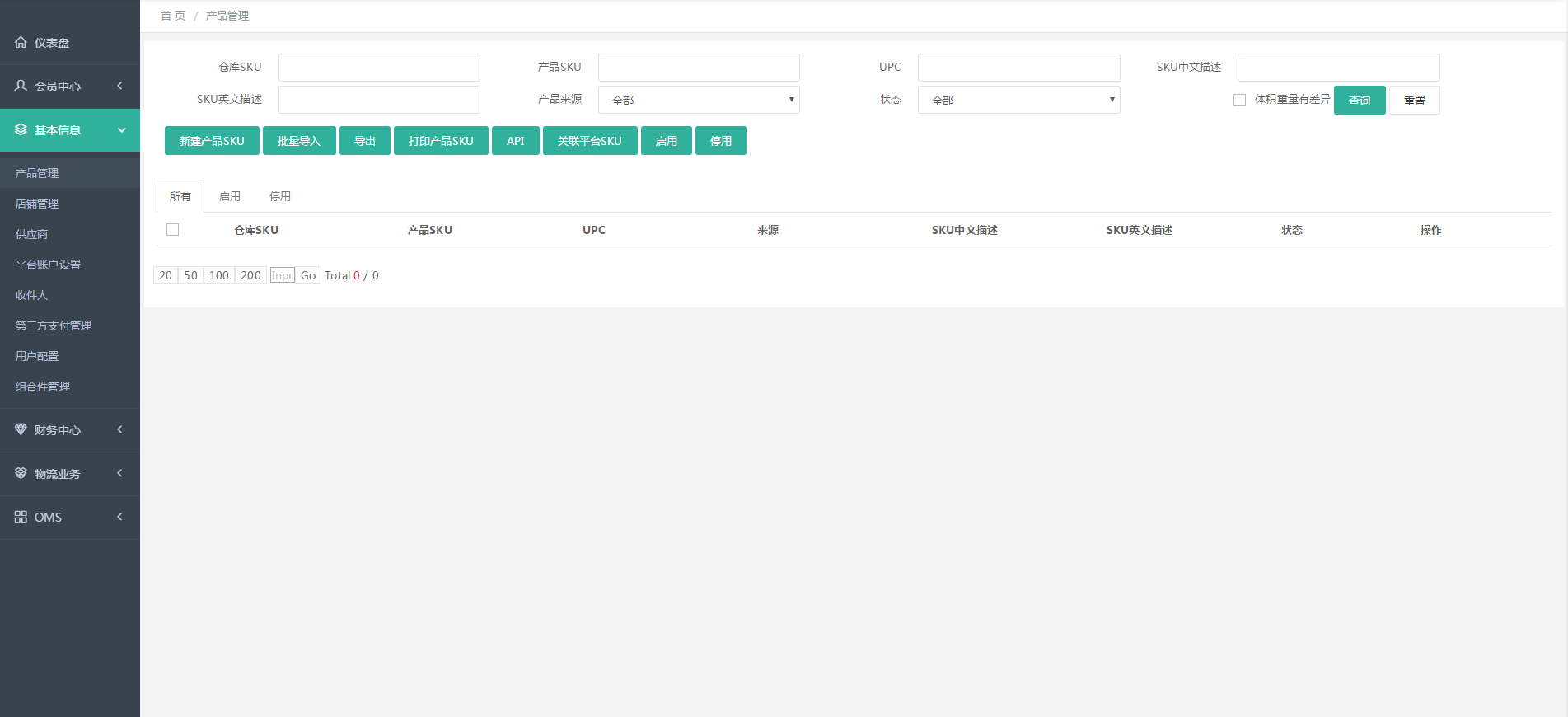Click the 关联平台SKU button
This screenshot has width=1568, height=717.
tap(590, 141)
